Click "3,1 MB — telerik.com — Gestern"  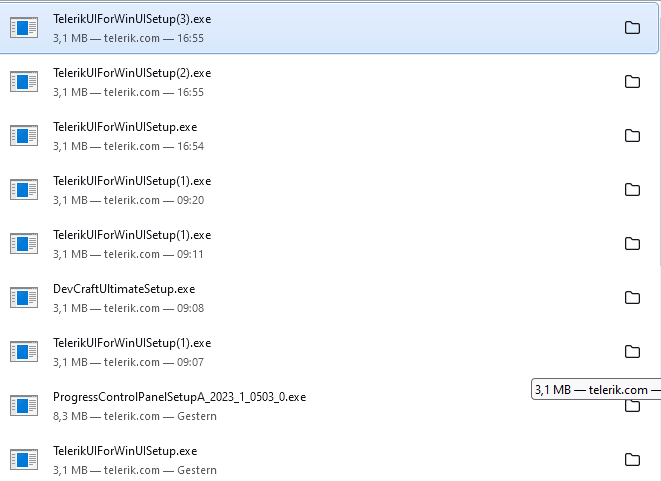coord(135,470)
